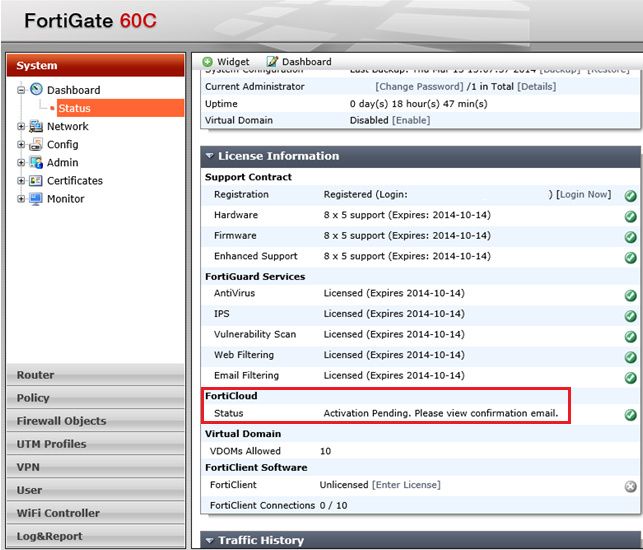Expand the Config tree node
Image resolution: width=643 pixels, height=550 pixels.
tap(21, 144)
